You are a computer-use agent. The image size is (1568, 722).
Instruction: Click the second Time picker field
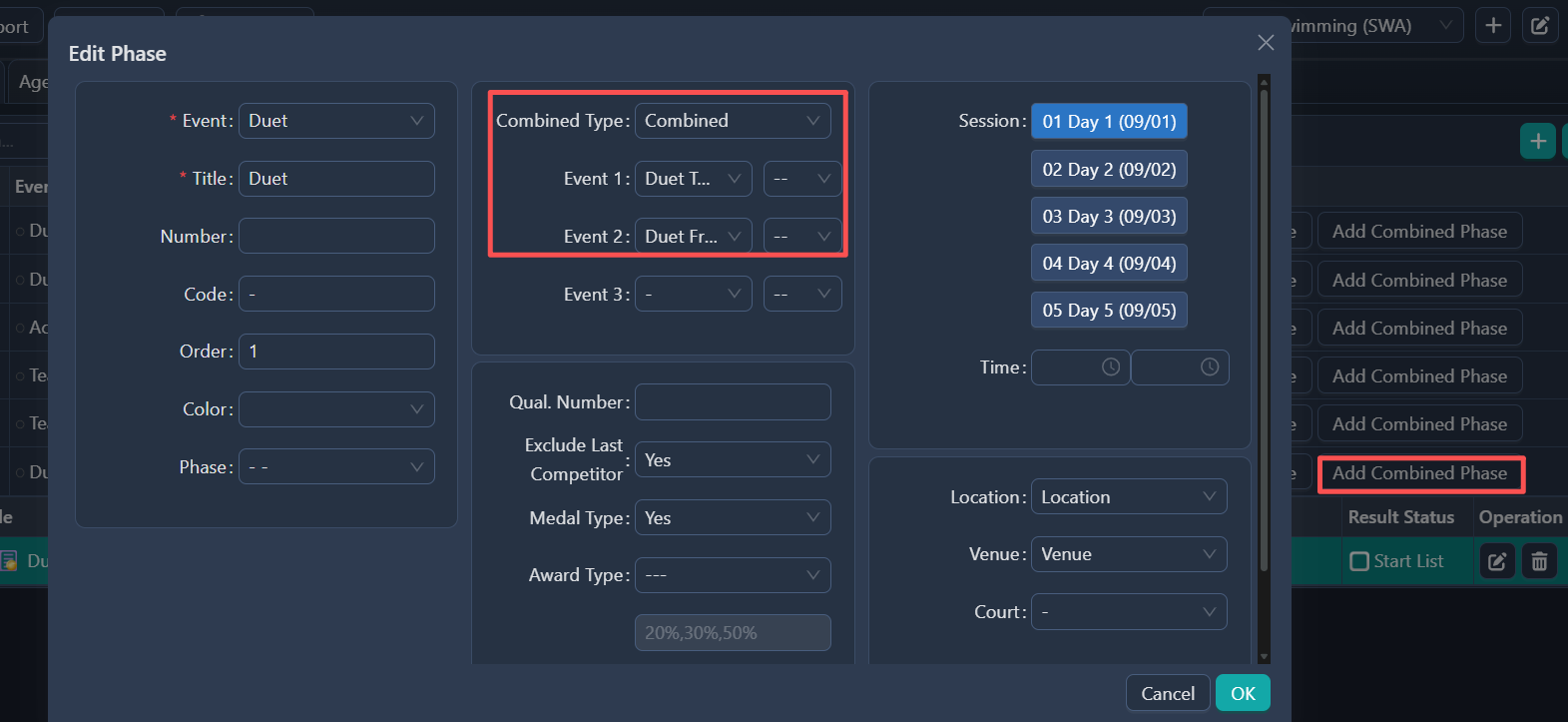tap(1180, 367)
